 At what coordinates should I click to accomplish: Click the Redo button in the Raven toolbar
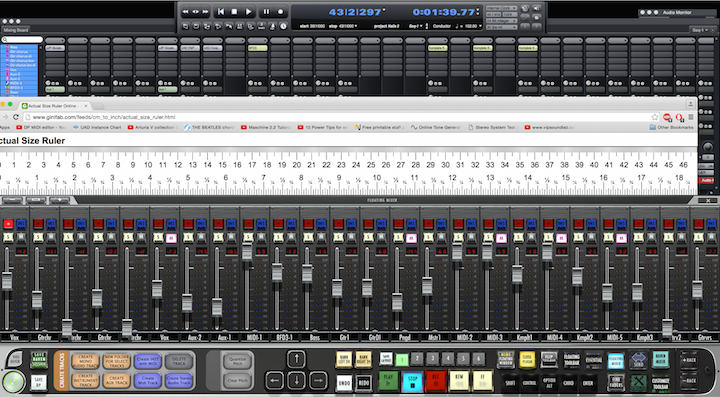click(364, 382)
